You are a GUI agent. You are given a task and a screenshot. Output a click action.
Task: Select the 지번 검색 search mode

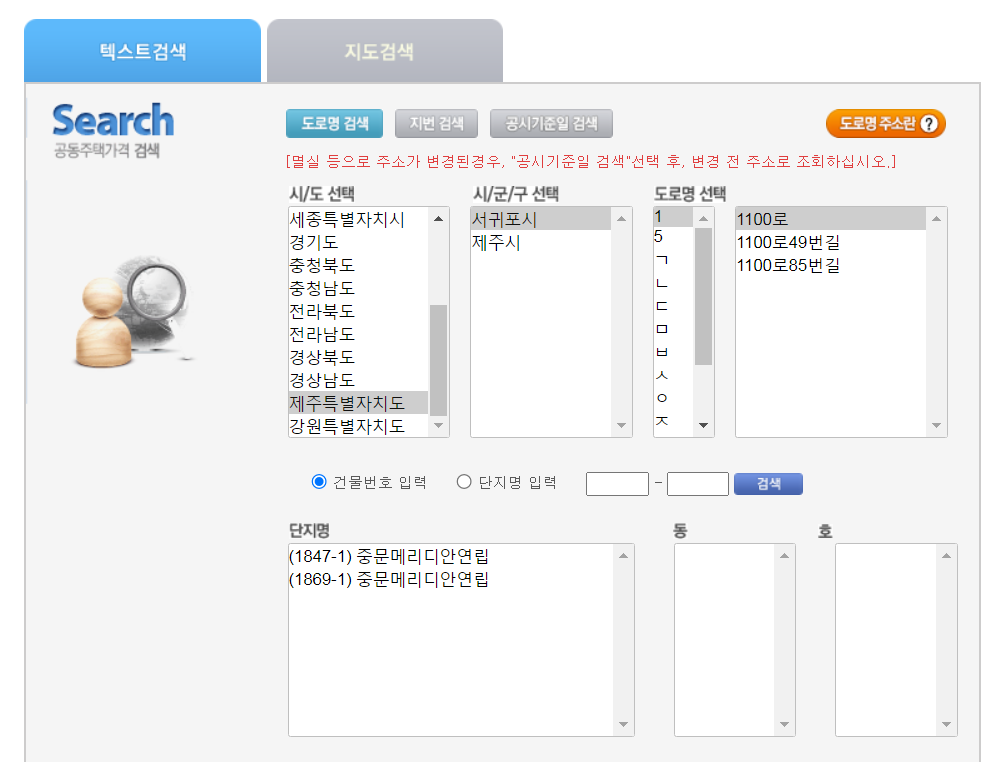436,123
